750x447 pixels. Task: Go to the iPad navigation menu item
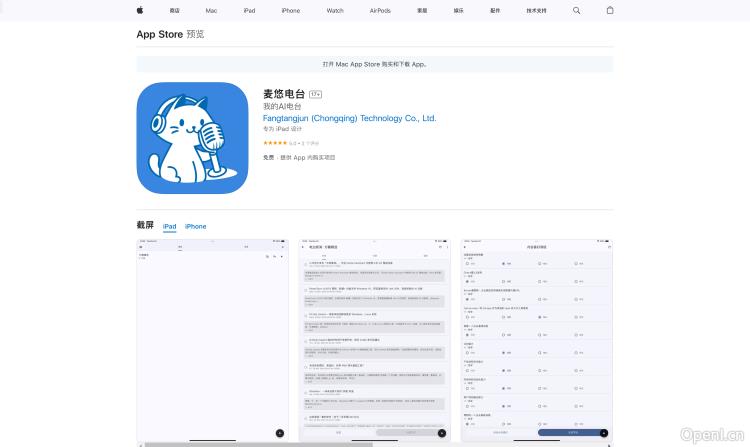coord(248,10)
